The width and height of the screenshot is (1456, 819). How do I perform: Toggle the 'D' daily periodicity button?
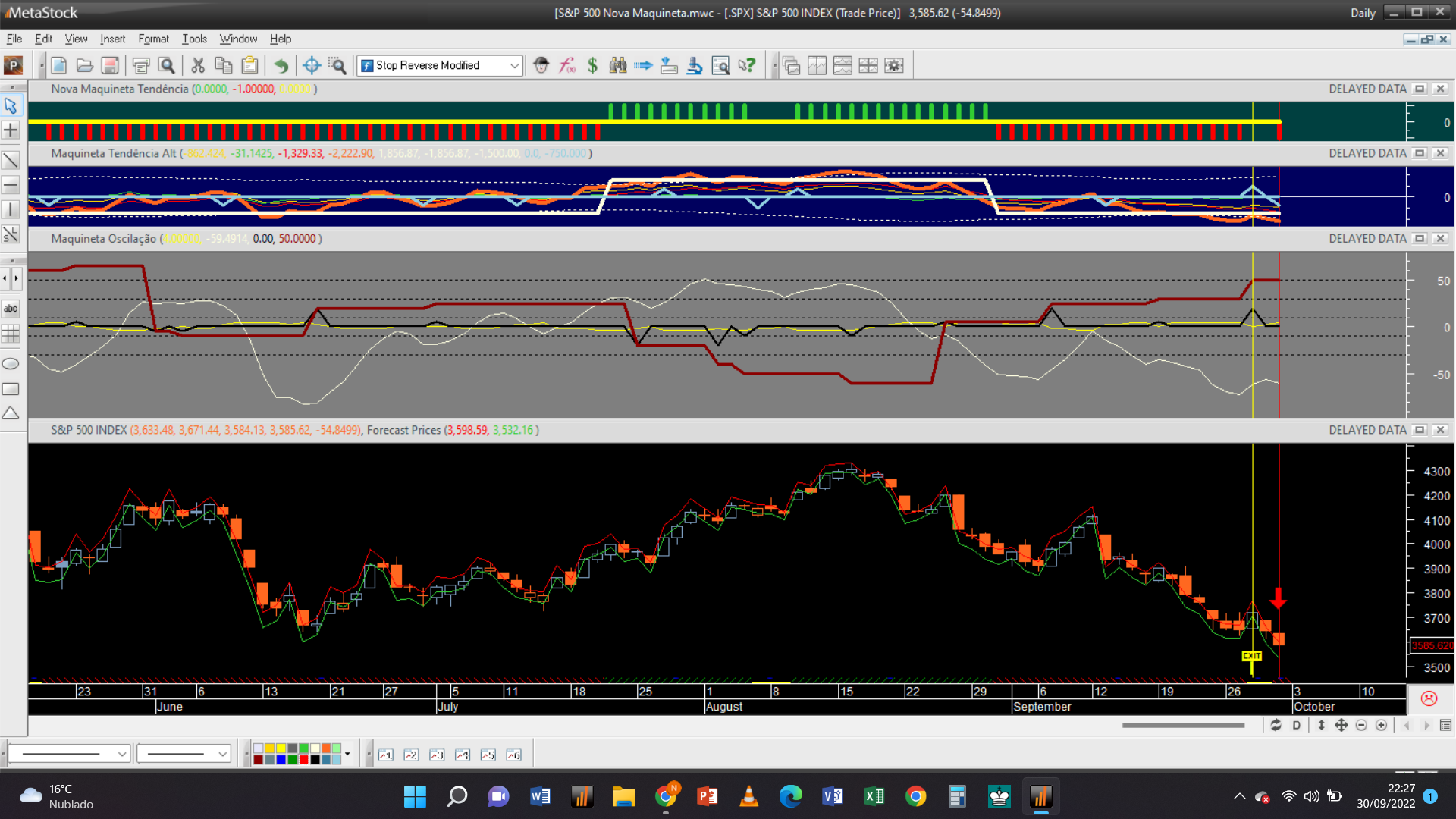pyautogui.click(x=1297, y=726)
